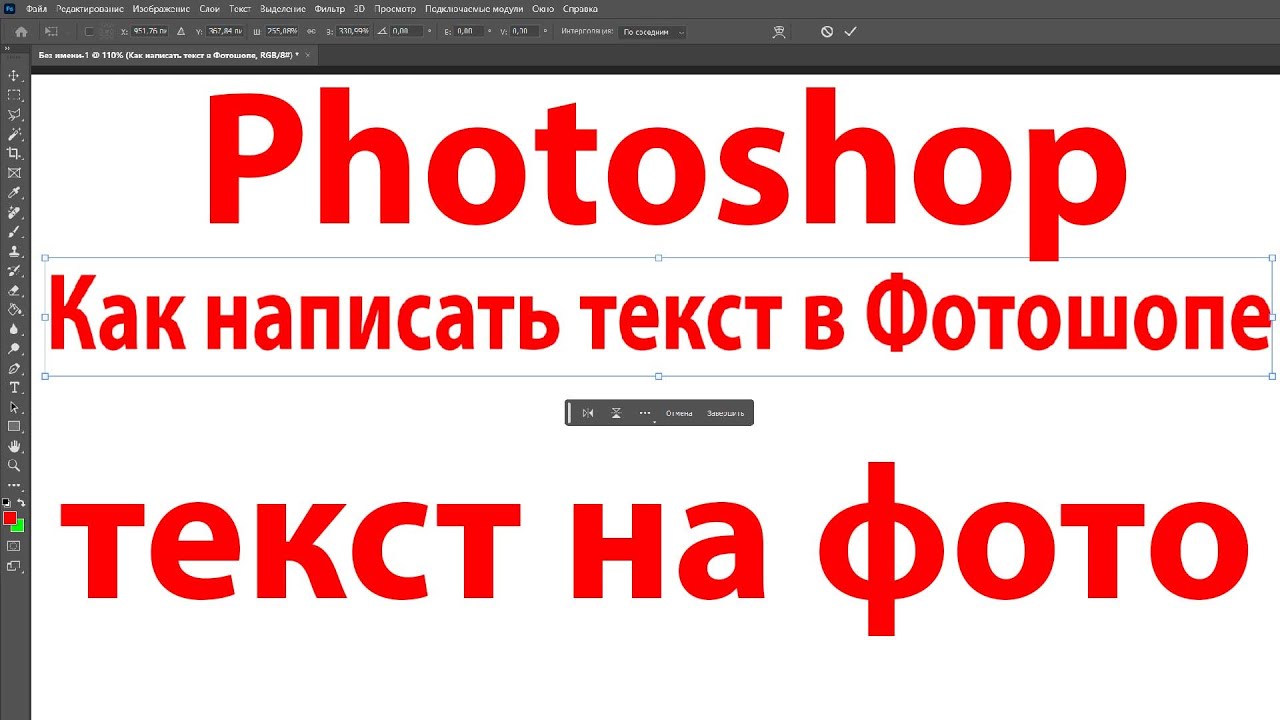Click the Завершить button
The image size is (1280, 720).
726,413
